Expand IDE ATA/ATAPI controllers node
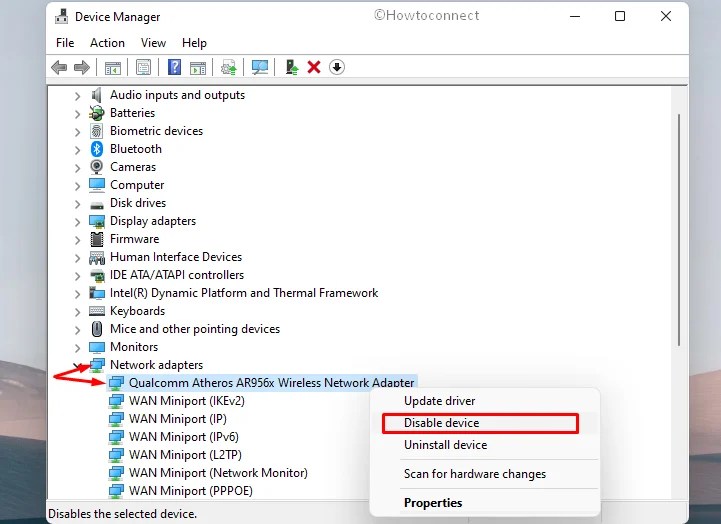 77,276
